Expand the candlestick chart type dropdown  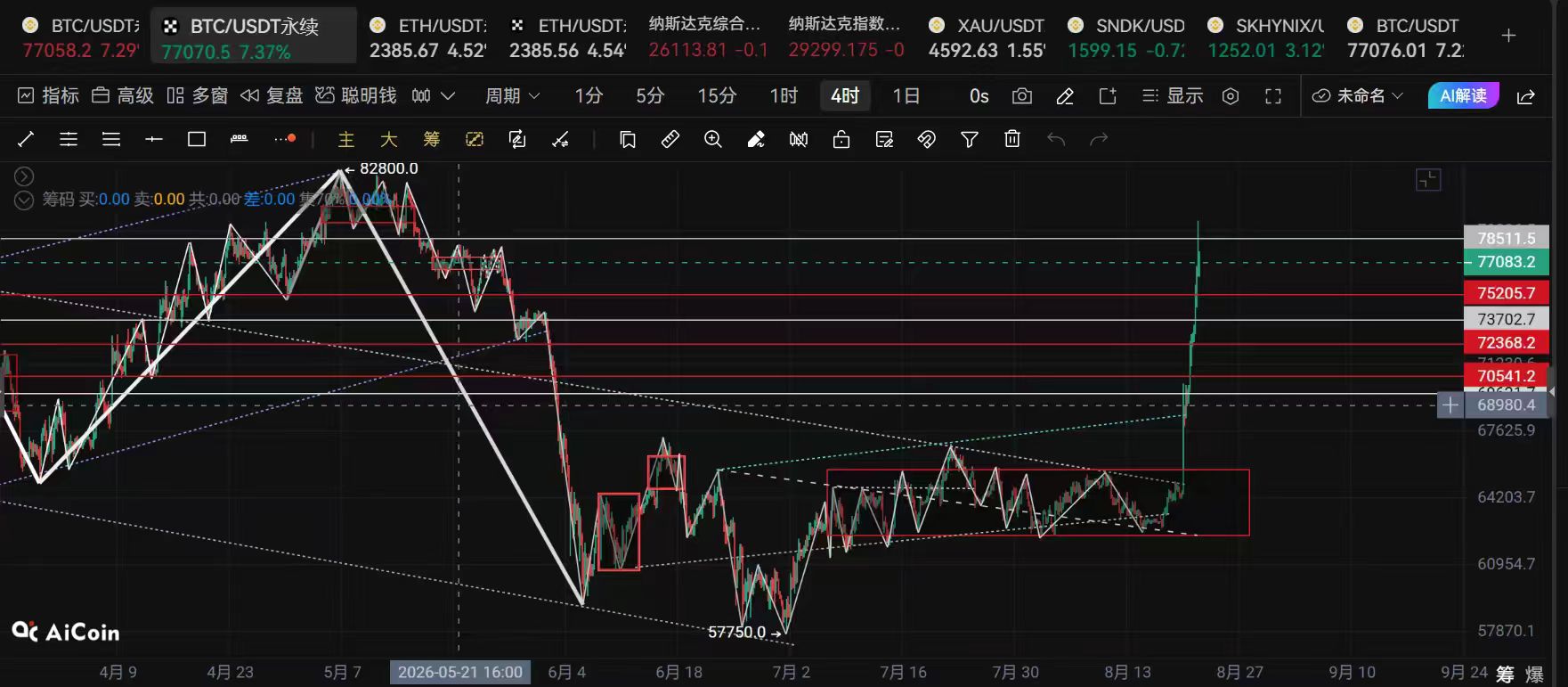tap(434, 95)
